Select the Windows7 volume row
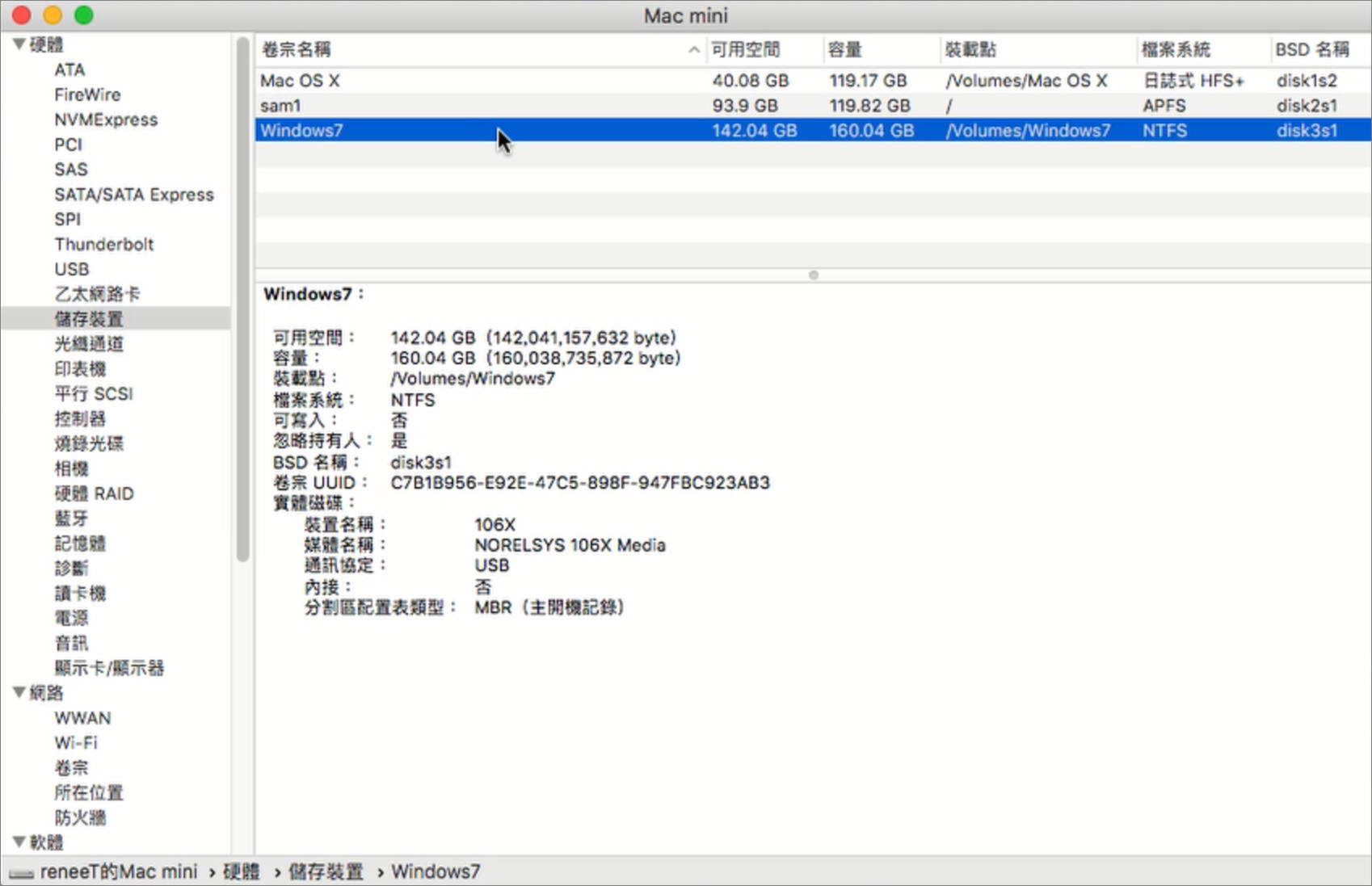 tap(813, 130)
